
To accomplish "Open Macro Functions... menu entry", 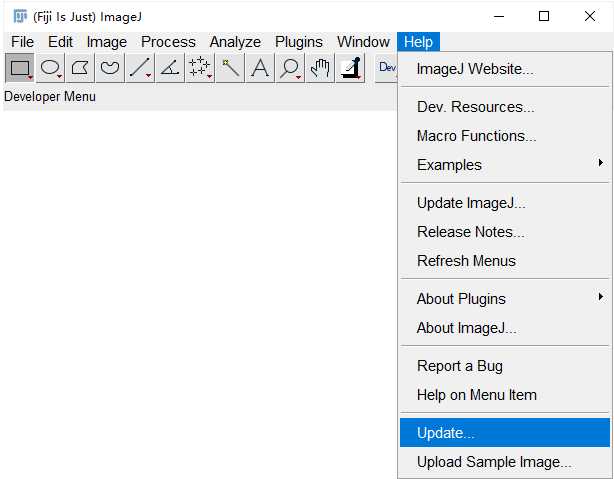I will point(505,136).
